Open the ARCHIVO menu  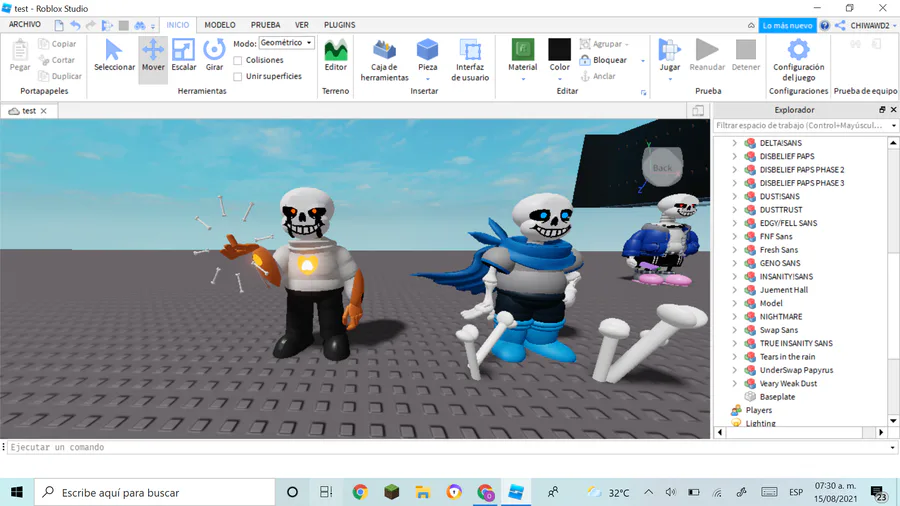25,25
